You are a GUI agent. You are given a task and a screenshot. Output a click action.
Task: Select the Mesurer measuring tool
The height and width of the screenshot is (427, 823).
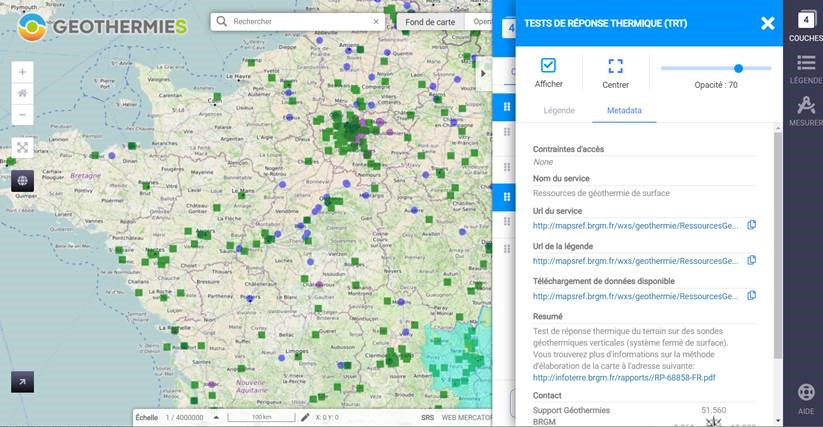click(806, 111)
